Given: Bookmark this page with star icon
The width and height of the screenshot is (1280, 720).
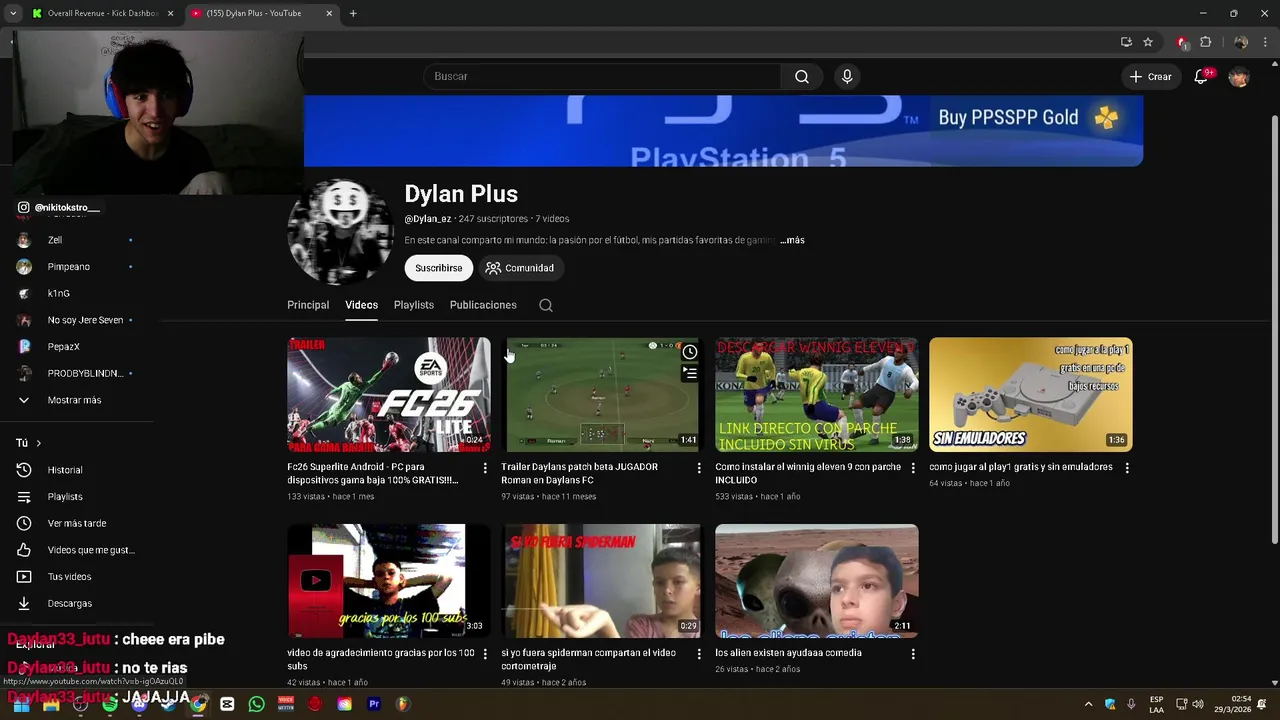Looking at the screenshot, I should click(1148, 42).
